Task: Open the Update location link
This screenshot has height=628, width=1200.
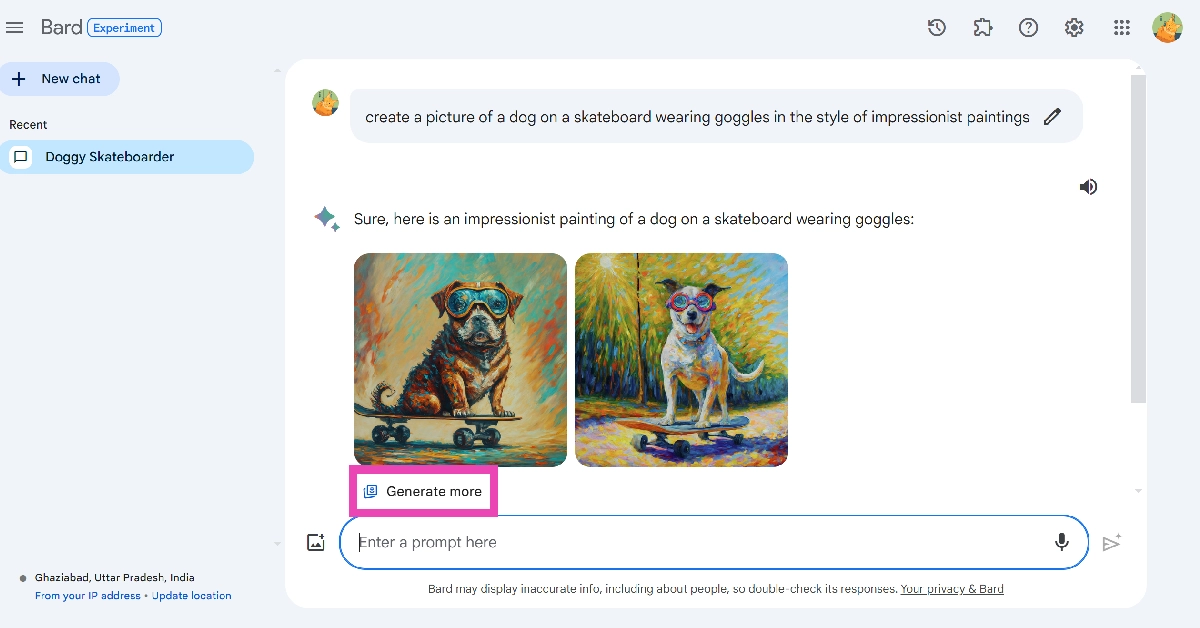Action: (192, 596)
